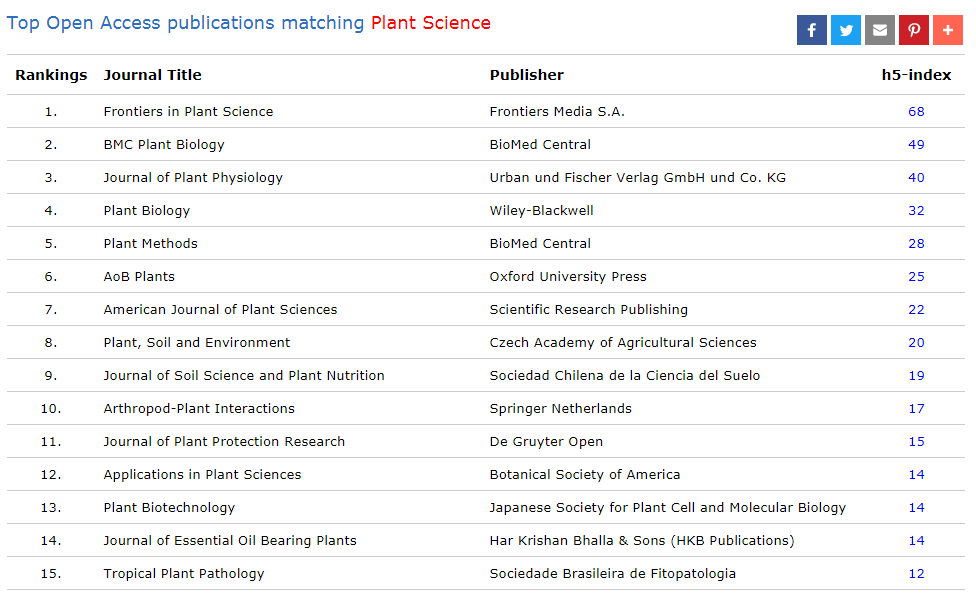
Task: Open h5-index 25 for AoB Plants
Action: coord(916,277)
